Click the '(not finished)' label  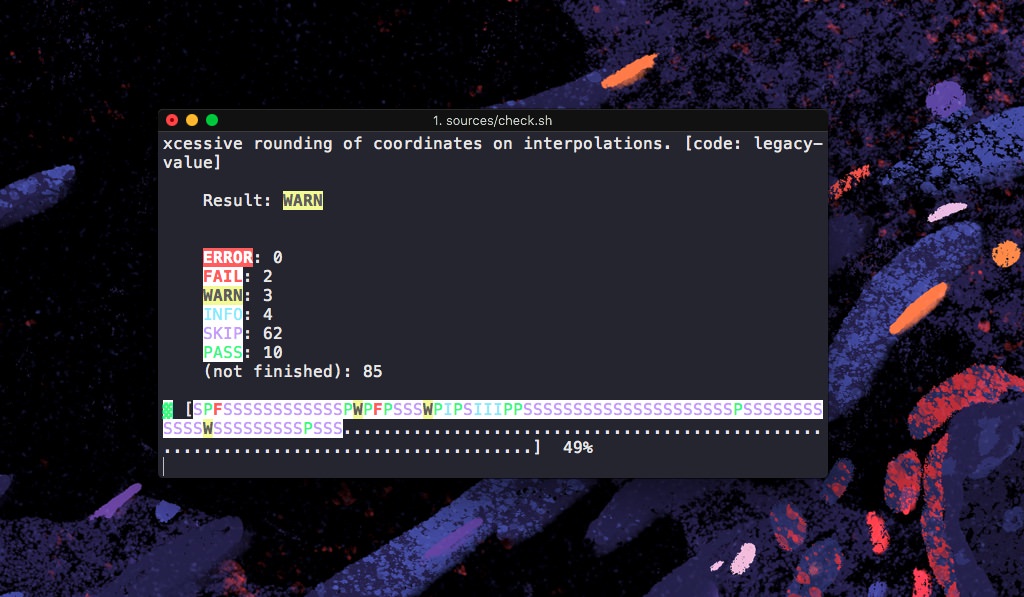point(272,372)
